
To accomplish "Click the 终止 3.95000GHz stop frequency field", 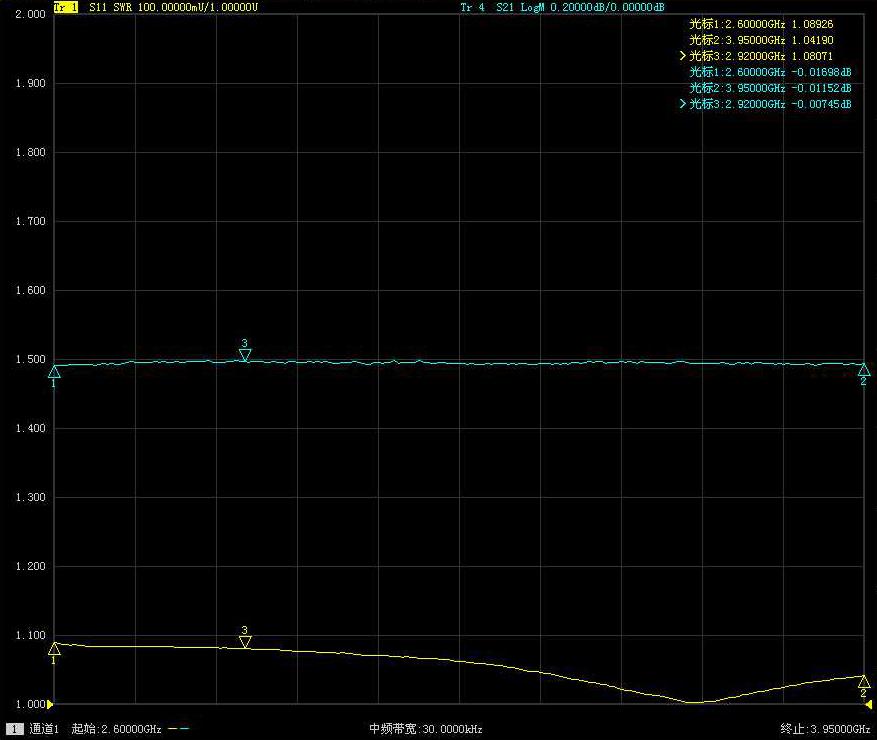I will coord(826,729).
